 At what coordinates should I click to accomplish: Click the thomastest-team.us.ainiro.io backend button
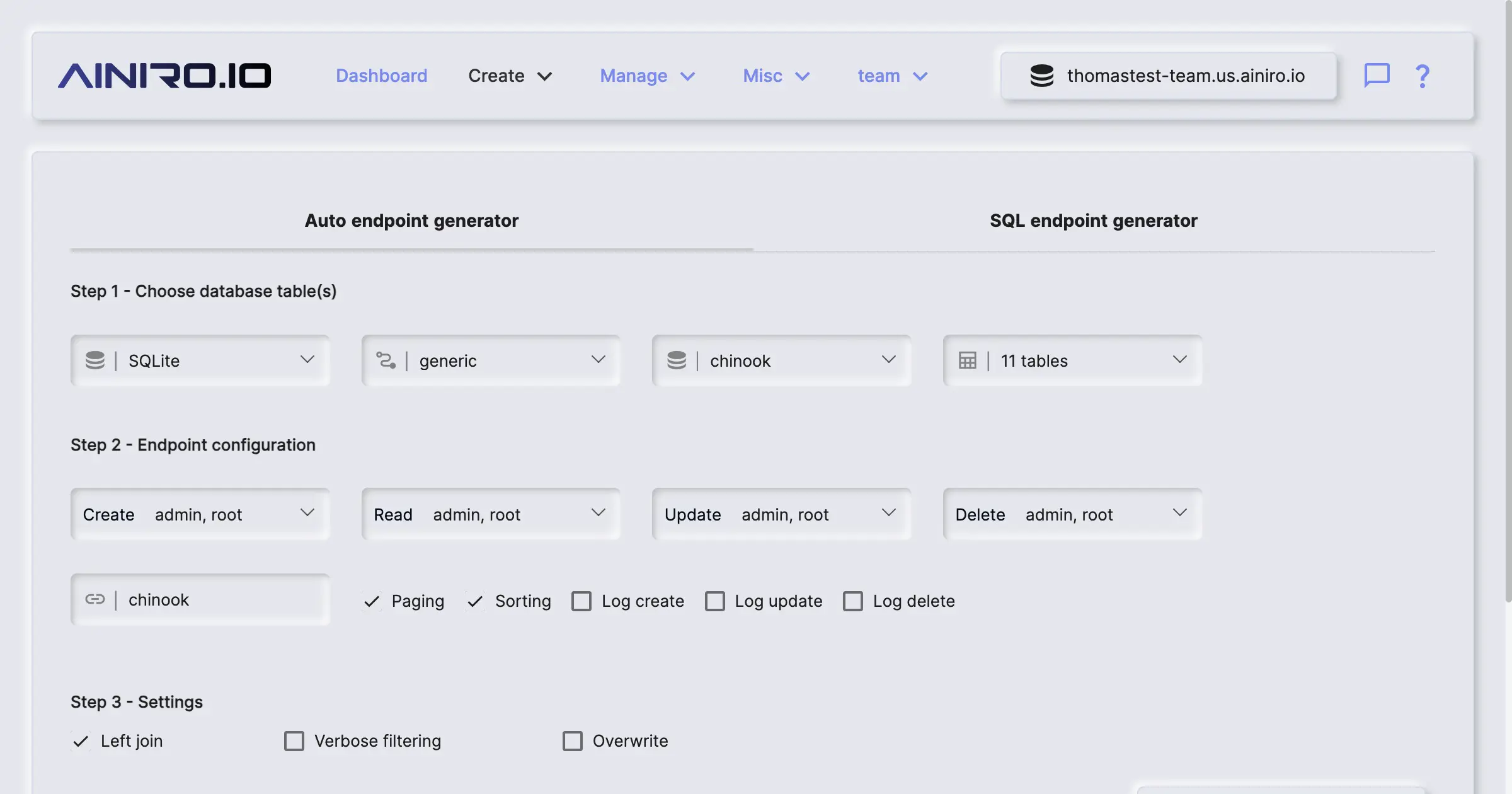(1169, 76)
